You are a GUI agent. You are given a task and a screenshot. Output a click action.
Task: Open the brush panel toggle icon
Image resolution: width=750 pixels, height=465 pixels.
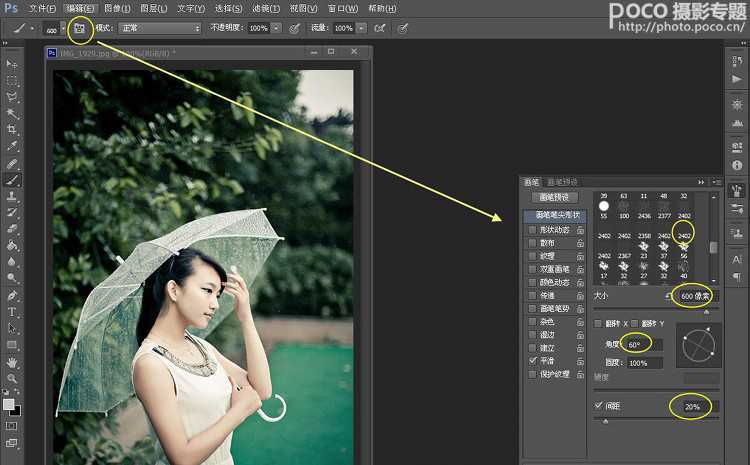pyautogui.click(x=79, y=29)
